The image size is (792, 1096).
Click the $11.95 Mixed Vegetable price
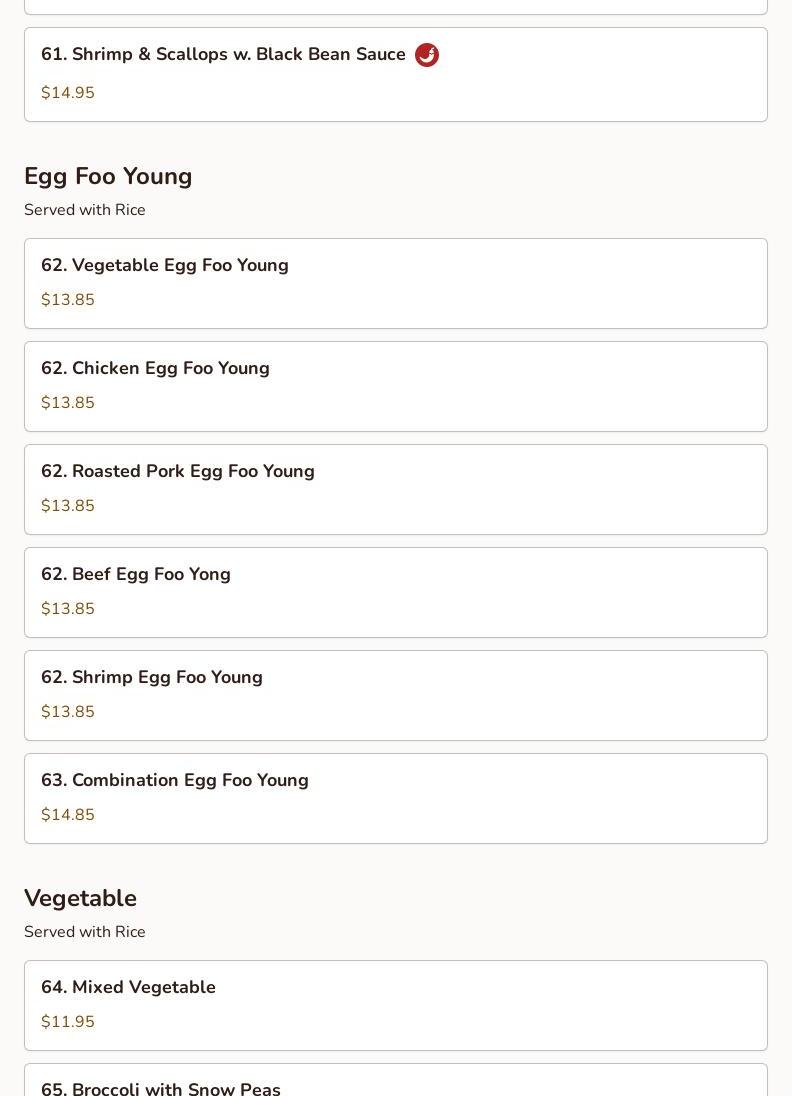pyautogui.click(x=68, y=1022)
